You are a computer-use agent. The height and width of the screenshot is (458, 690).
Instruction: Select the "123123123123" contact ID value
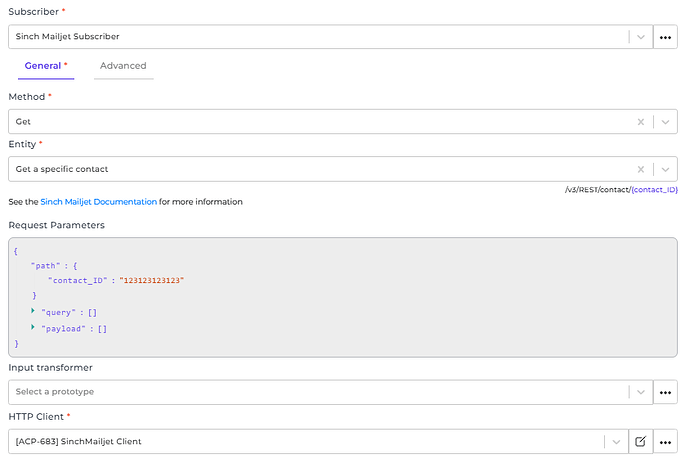click(152, 281)
